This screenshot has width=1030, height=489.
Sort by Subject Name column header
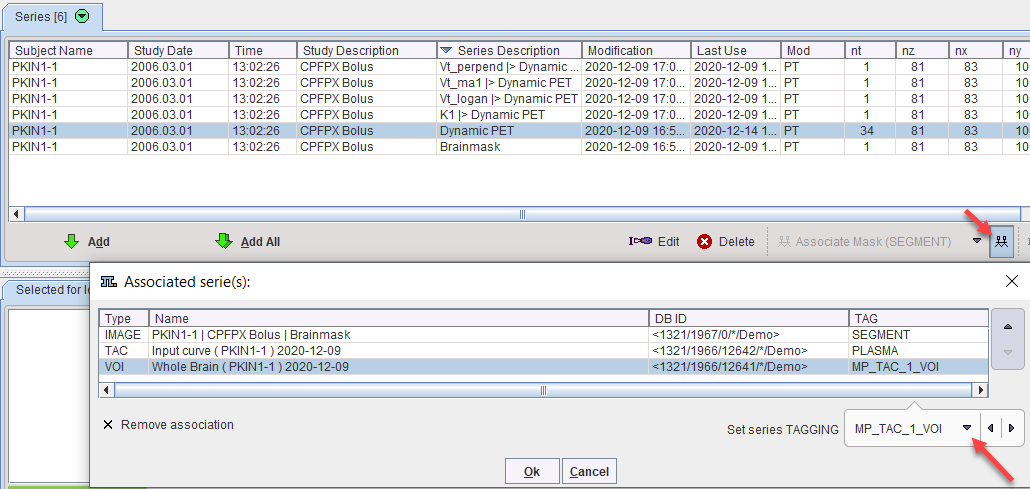(x=68, y=51)
